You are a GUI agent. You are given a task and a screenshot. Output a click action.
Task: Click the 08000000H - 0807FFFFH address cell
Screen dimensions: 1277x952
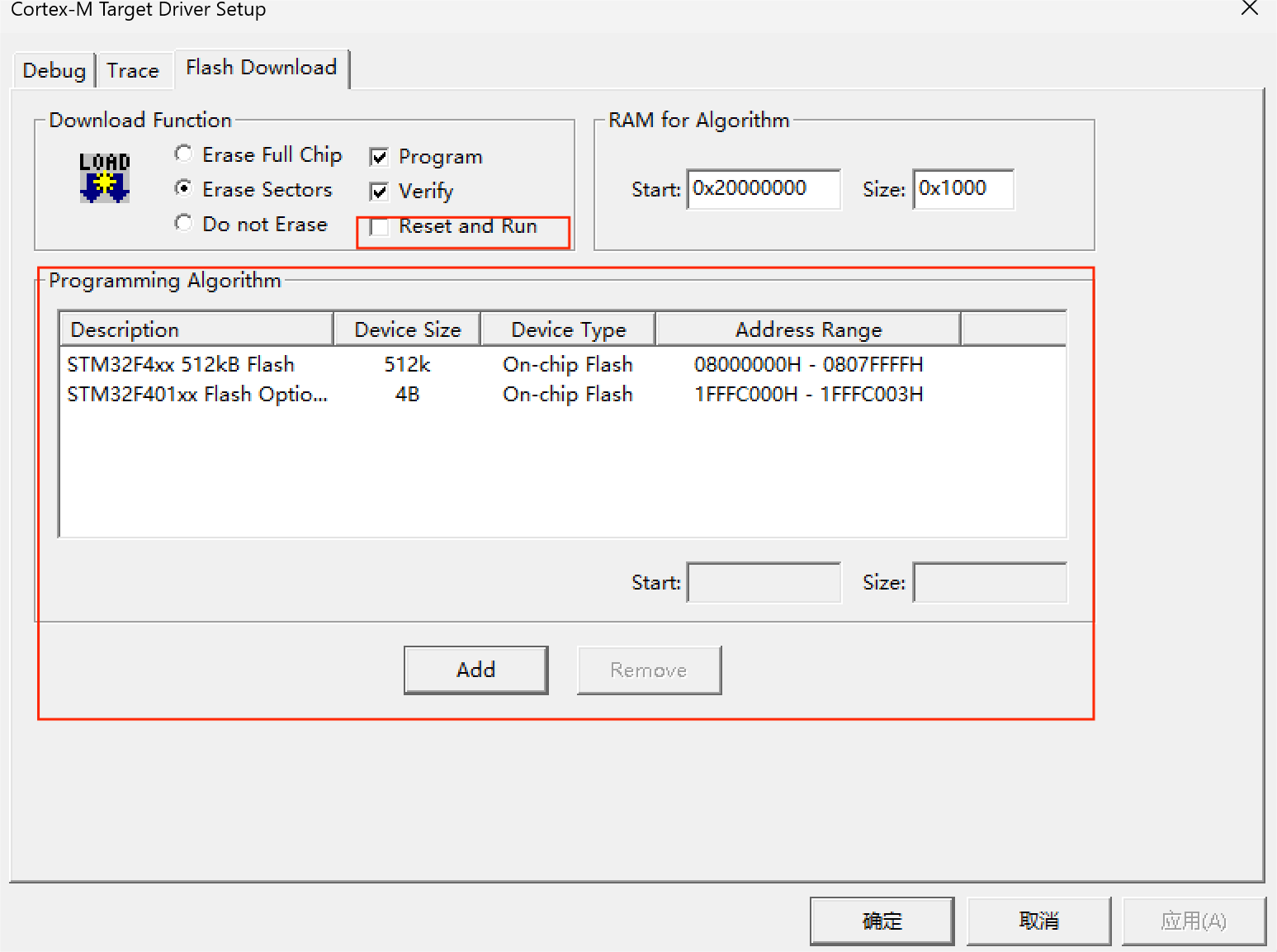tap(809, 364)
